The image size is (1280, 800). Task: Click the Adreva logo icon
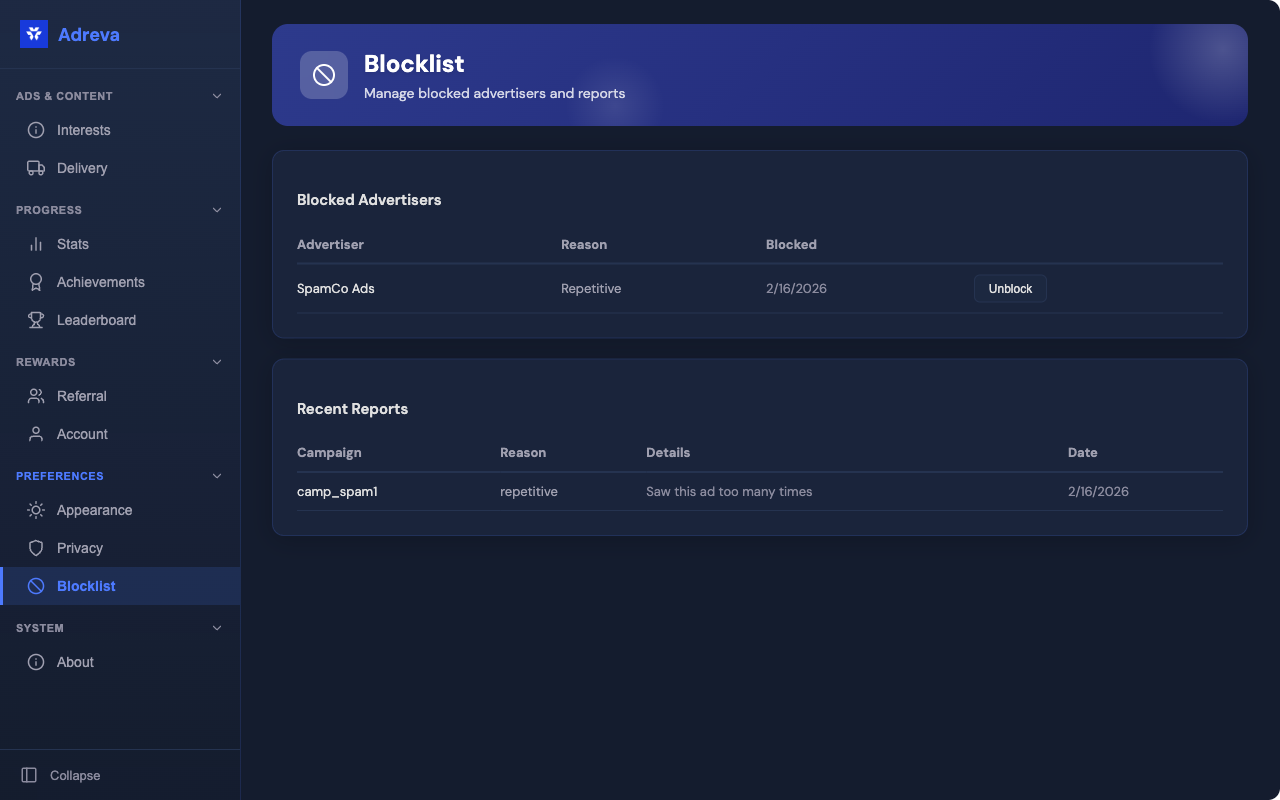coord(34,34)
